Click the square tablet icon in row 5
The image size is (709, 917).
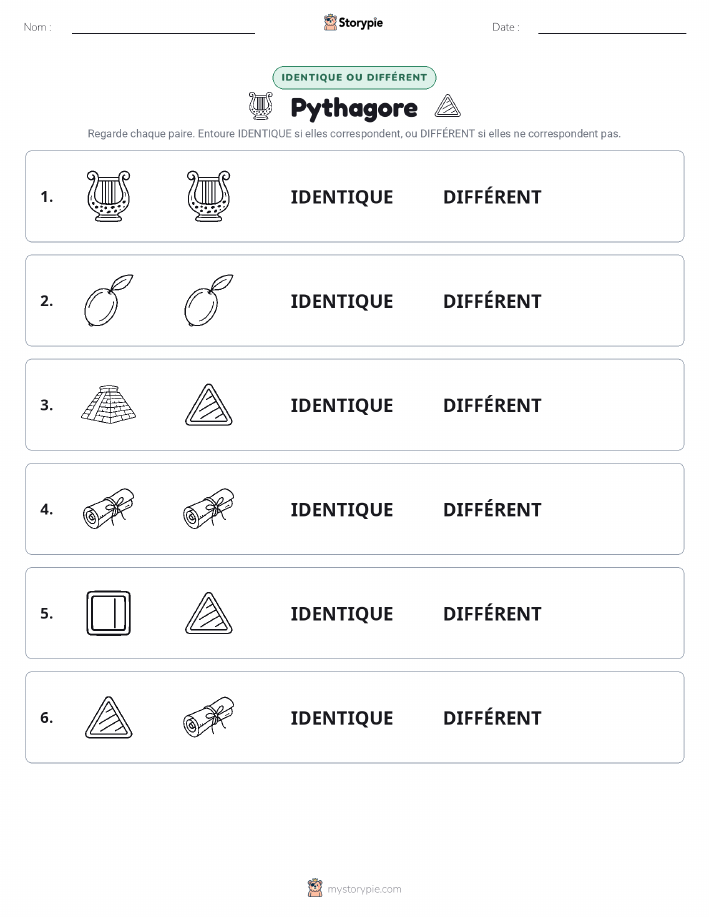(x=108, y=613)
